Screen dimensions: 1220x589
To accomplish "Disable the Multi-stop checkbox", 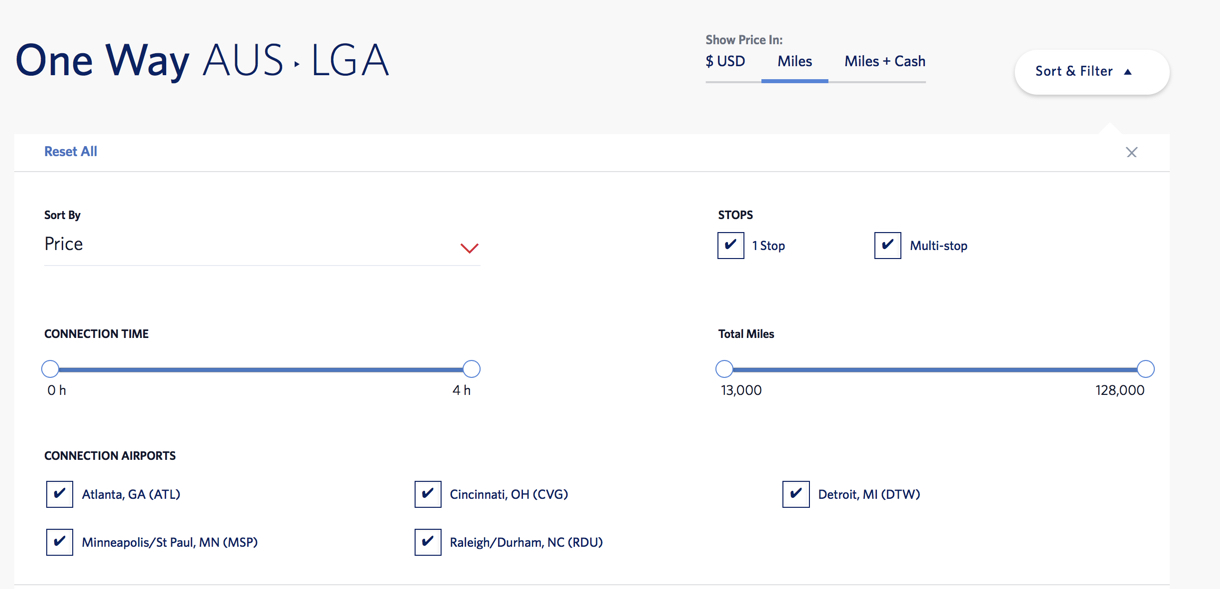I will (887, 245).
